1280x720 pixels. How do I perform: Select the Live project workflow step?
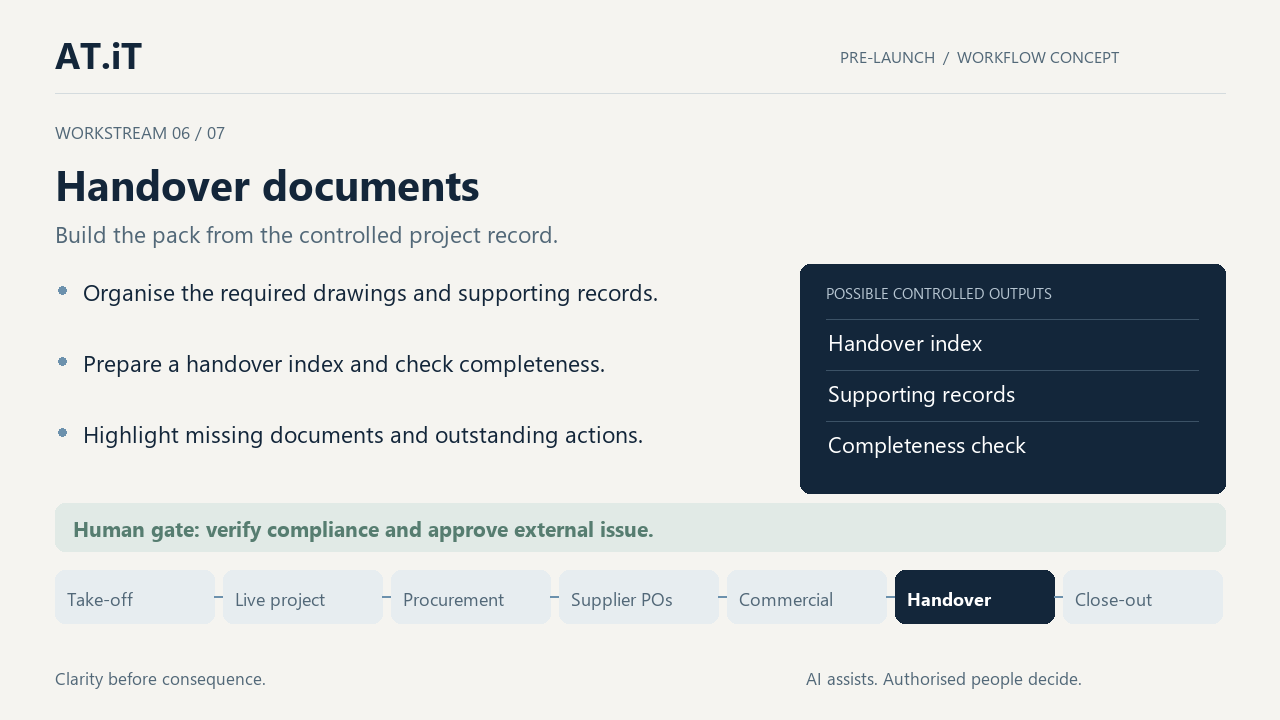click(x=303, y=597)
